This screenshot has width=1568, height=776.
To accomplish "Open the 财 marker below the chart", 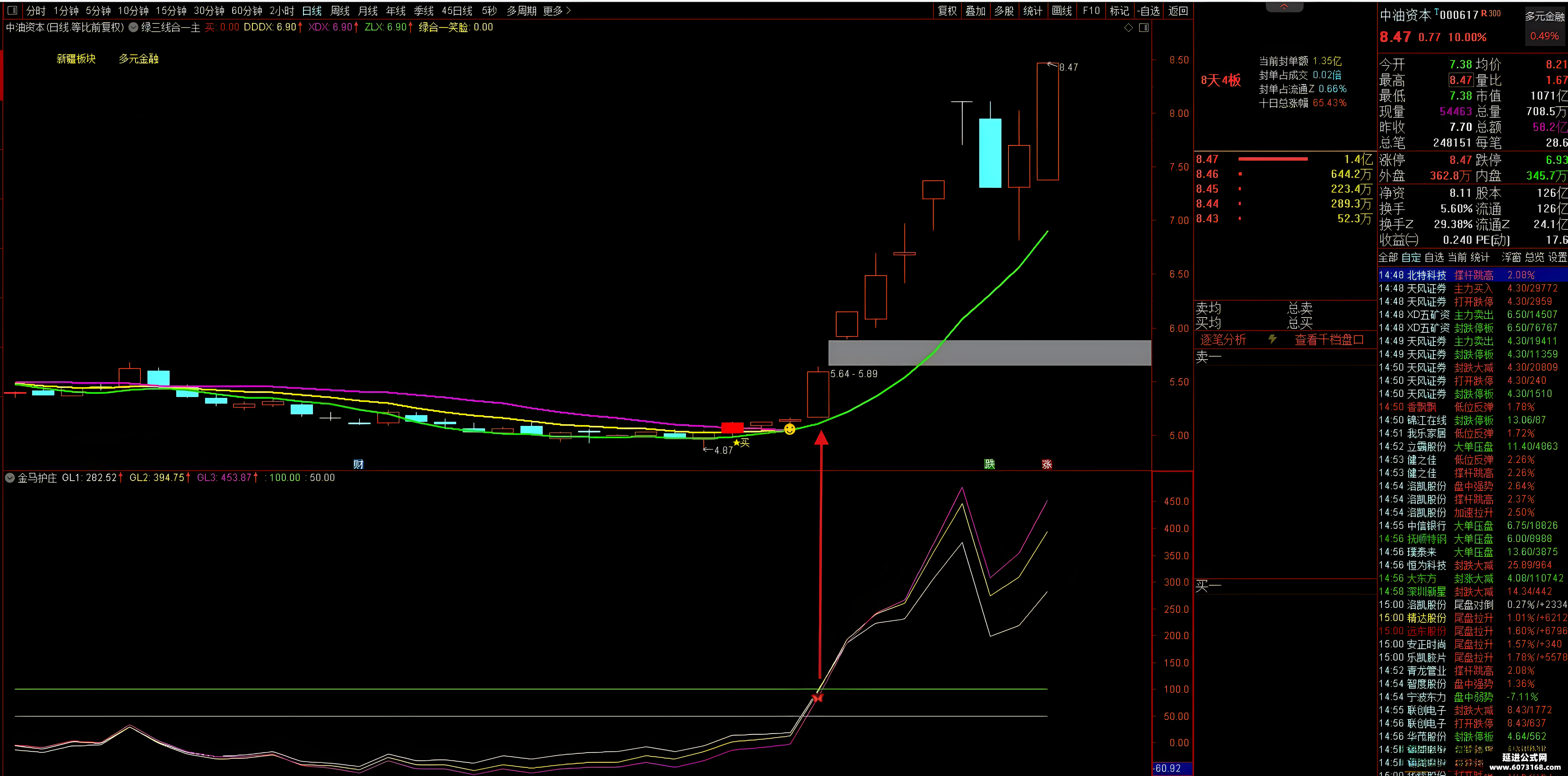I will coord(359,464).
